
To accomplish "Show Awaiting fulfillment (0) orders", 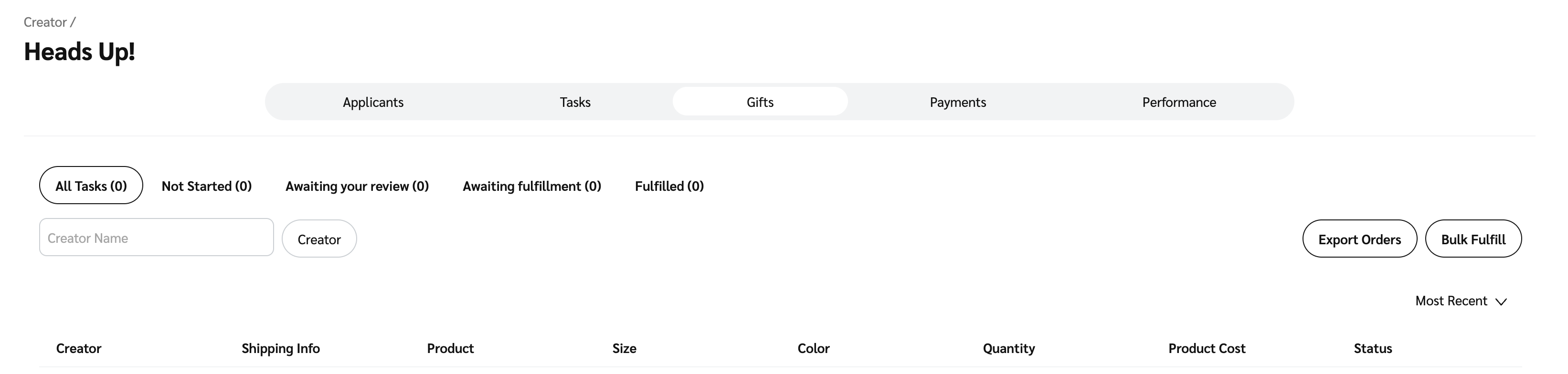I will [531, 186].
